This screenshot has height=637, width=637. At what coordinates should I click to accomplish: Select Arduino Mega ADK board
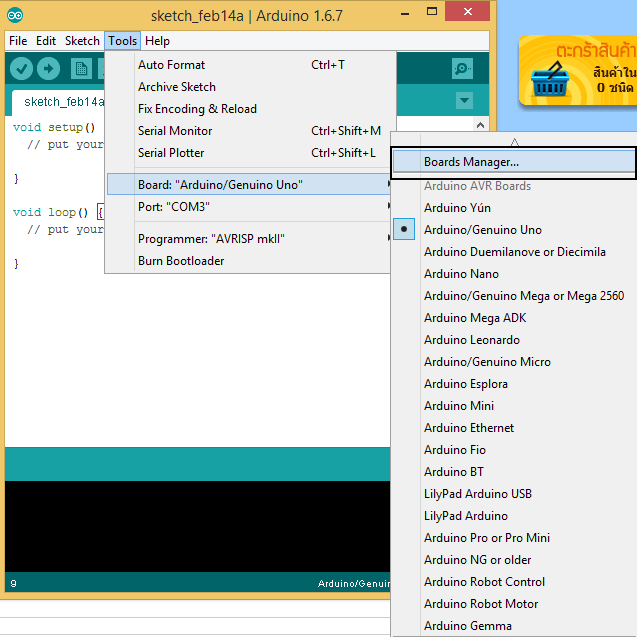[514, 318]
